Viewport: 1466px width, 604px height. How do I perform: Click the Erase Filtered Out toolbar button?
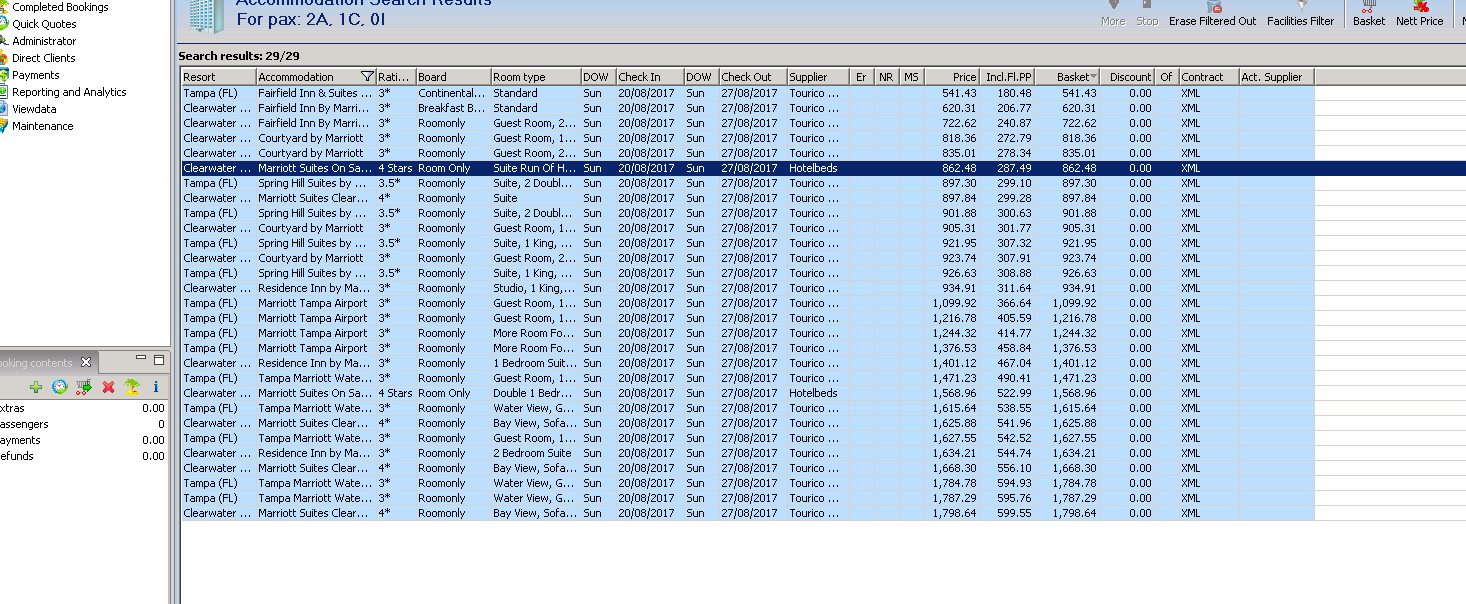pyautogui.click(x=1212, y=14)
